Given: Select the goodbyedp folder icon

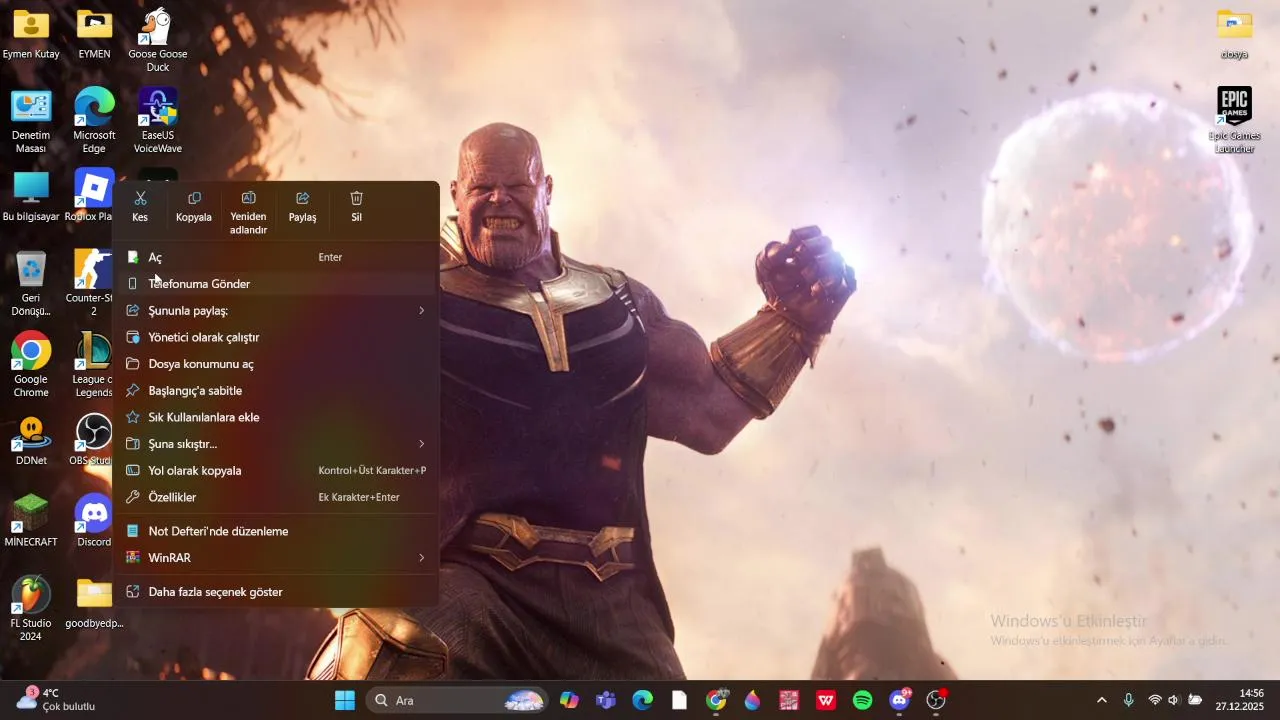Looking at the screenshot, I should [x=94, y=603].
